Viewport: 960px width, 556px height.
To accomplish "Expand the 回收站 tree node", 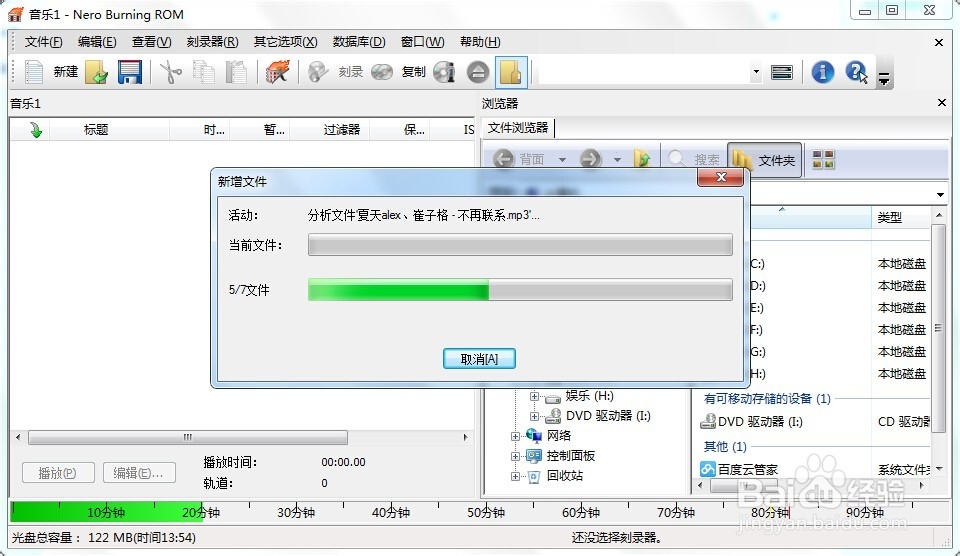I will tap(515, 476).
